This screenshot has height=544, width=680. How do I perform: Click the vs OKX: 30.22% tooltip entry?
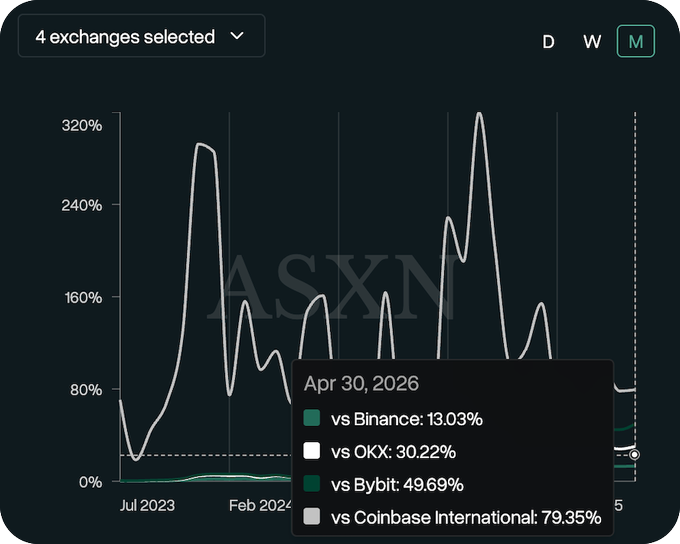[x=393, y=452]
